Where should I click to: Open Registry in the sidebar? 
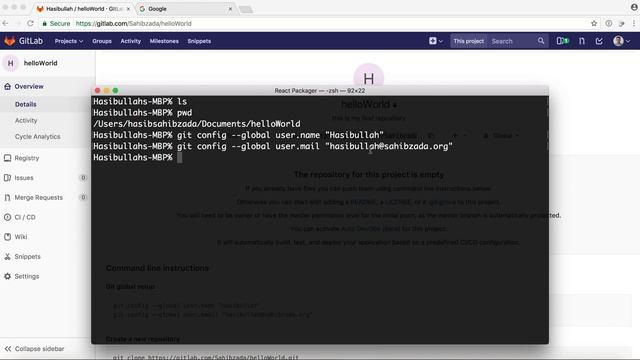[x=27, y=158]
